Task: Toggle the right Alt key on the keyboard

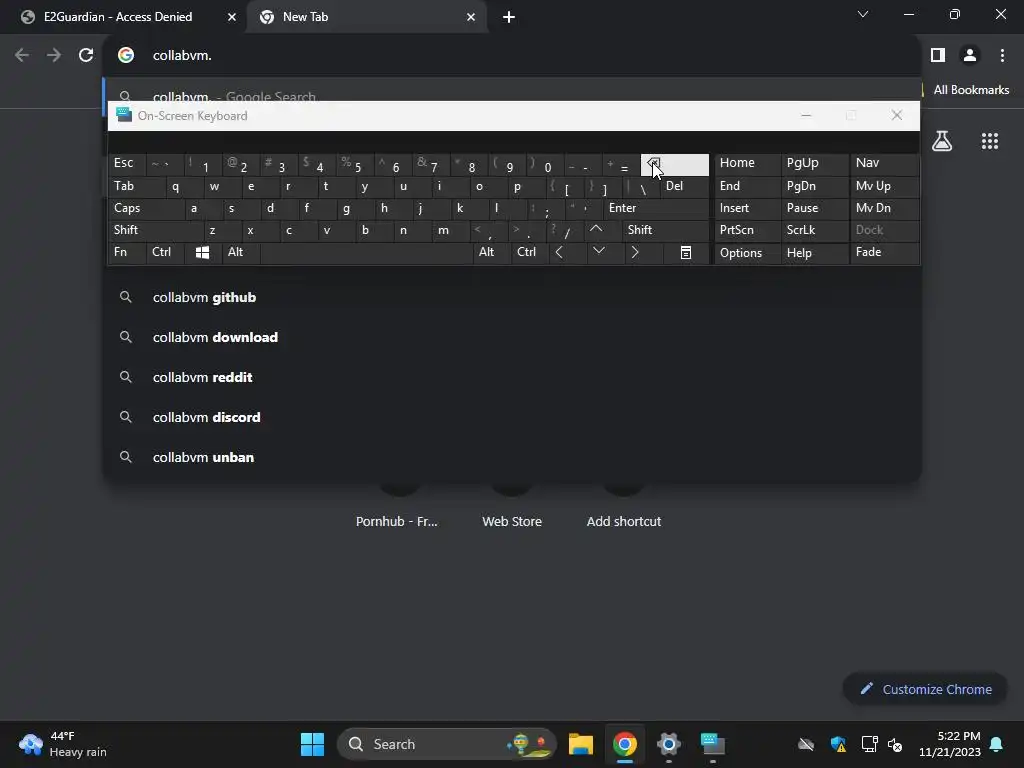Action: [x=491, y=253]
